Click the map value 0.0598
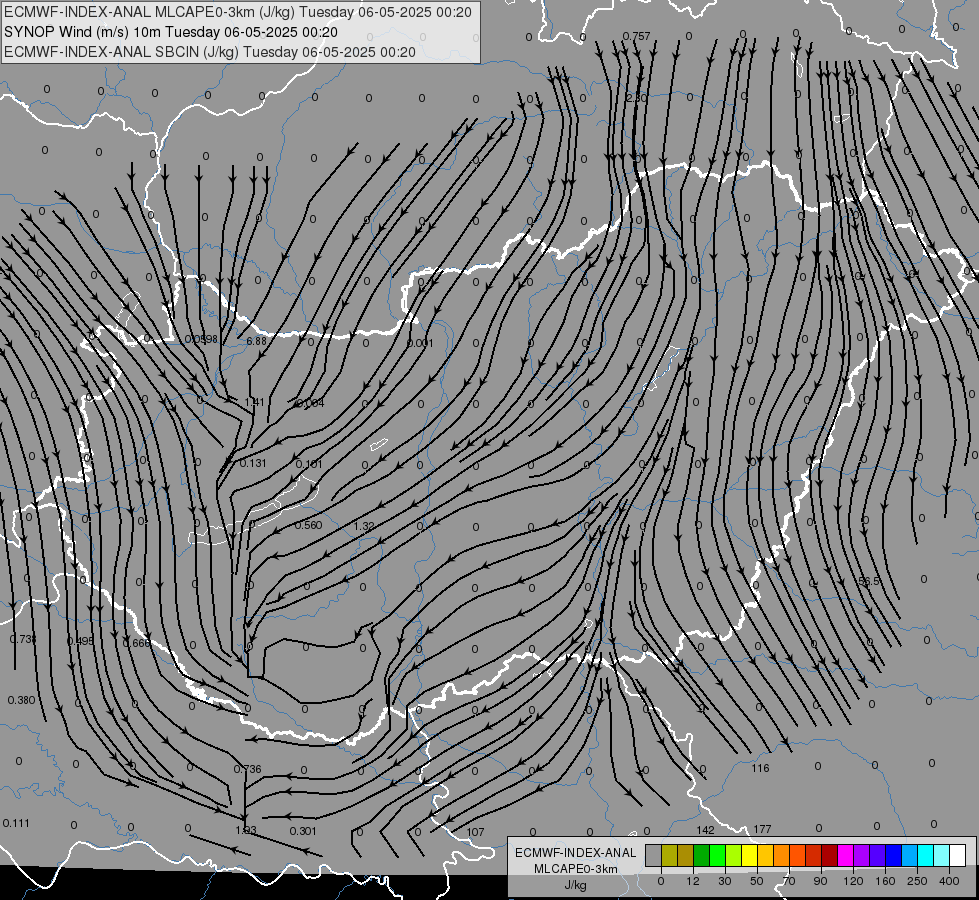979x900 pixels. (201, 339)
